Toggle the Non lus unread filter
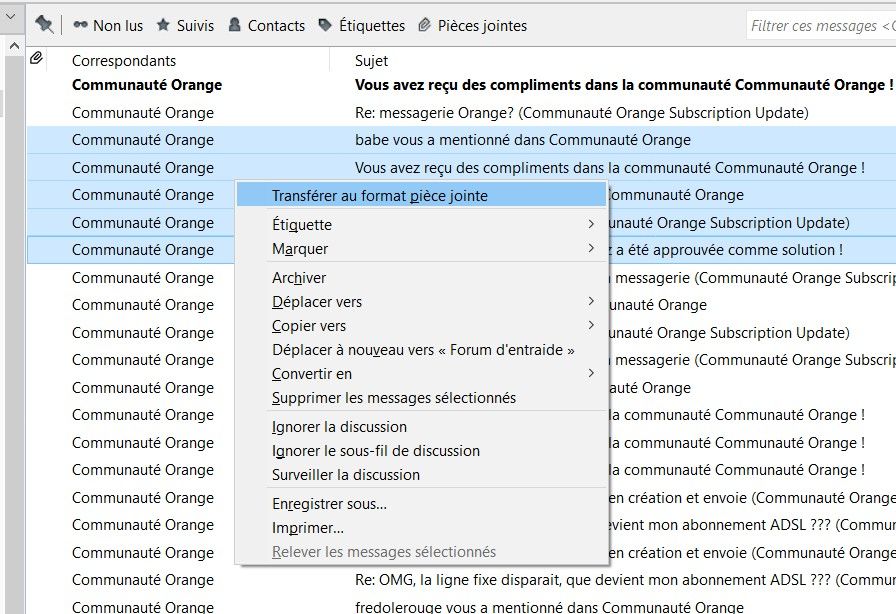The width and height of the screenshot is (896, 614). [108, 25]
